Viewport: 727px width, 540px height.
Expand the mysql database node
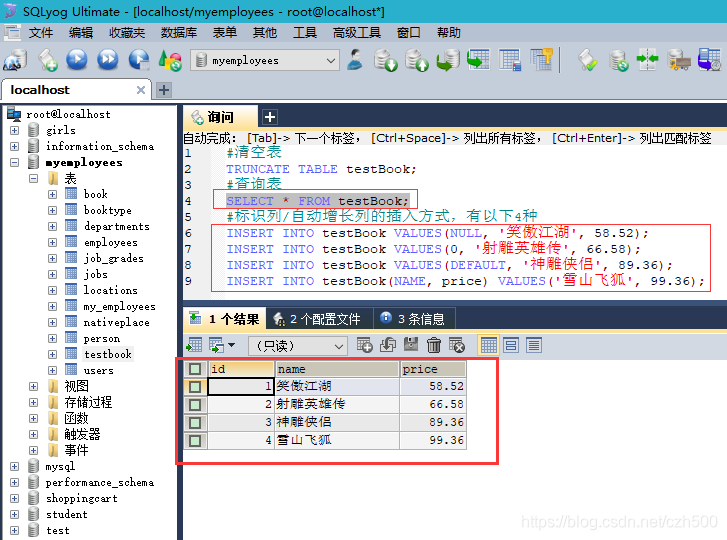click(x=14, y=466)
